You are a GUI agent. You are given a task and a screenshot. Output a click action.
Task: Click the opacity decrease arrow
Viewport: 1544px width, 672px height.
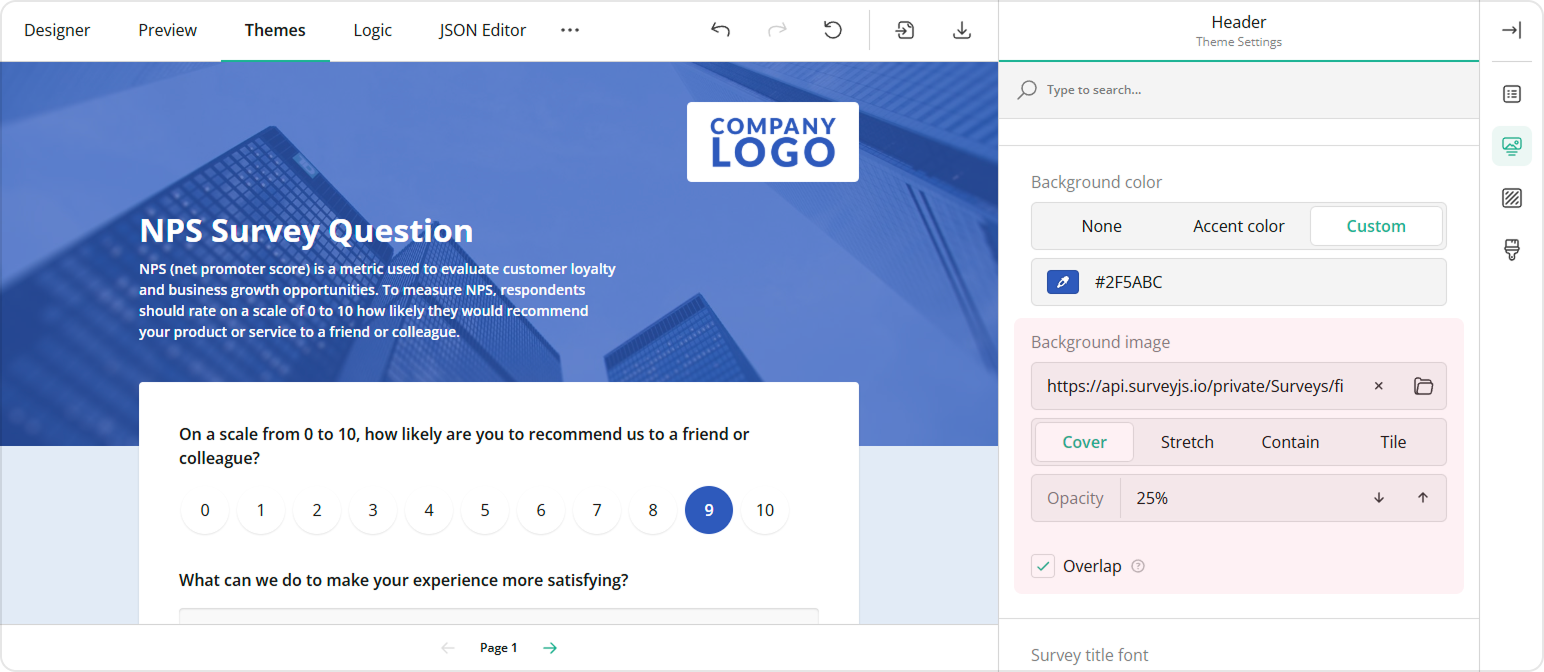tap(1379, 497)
